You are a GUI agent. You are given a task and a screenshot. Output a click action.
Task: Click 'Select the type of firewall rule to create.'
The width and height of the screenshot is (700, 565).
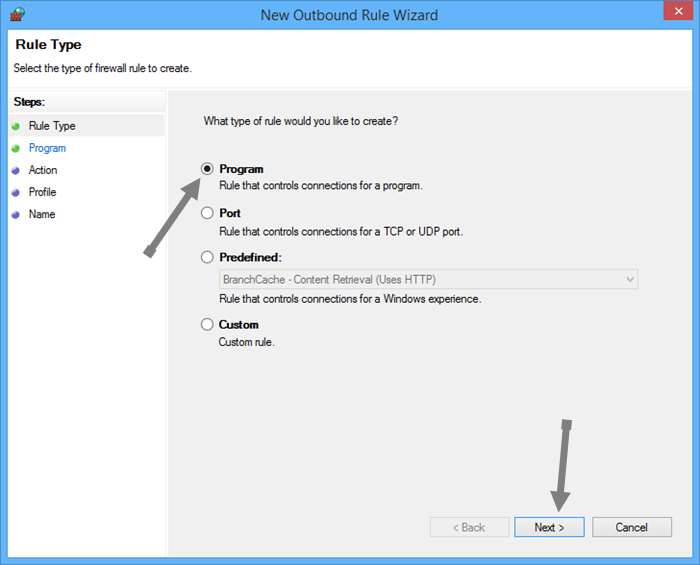(102, 68)
